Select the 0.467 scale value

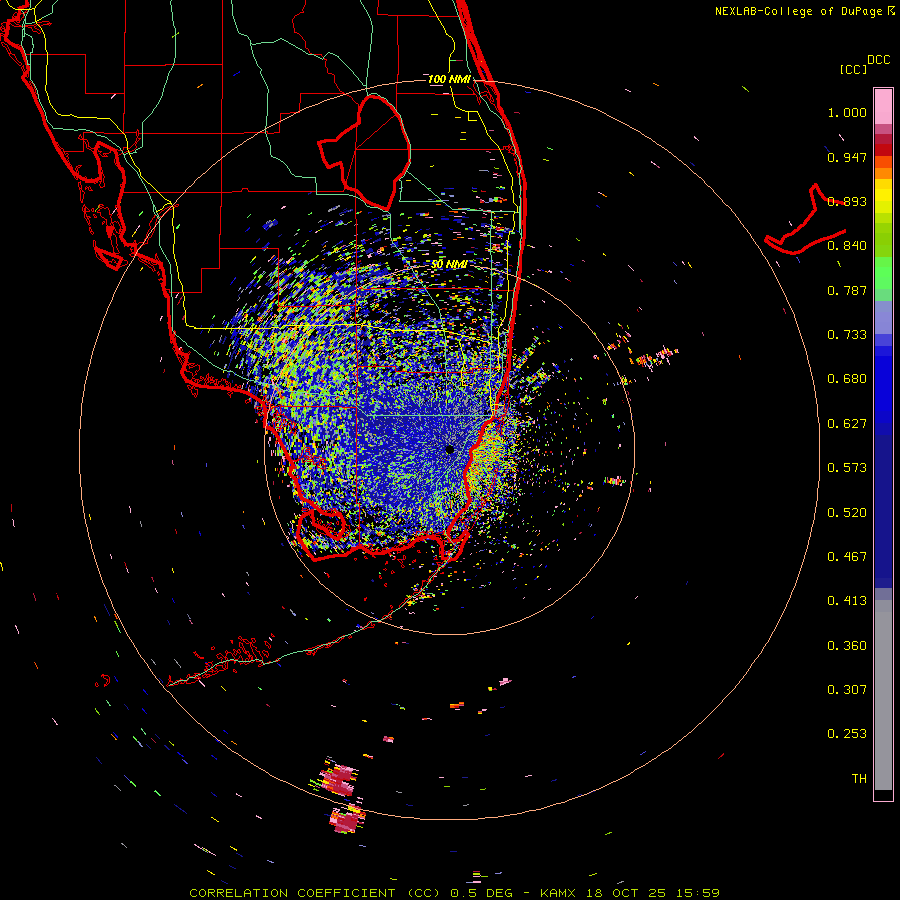click(x=847, y=557)
